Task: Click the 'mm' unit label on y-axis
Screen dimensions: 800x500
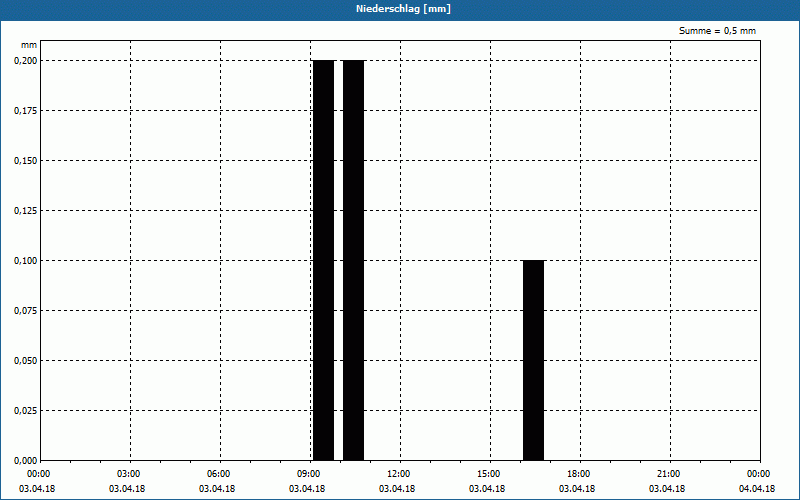Action: (29, 45)
